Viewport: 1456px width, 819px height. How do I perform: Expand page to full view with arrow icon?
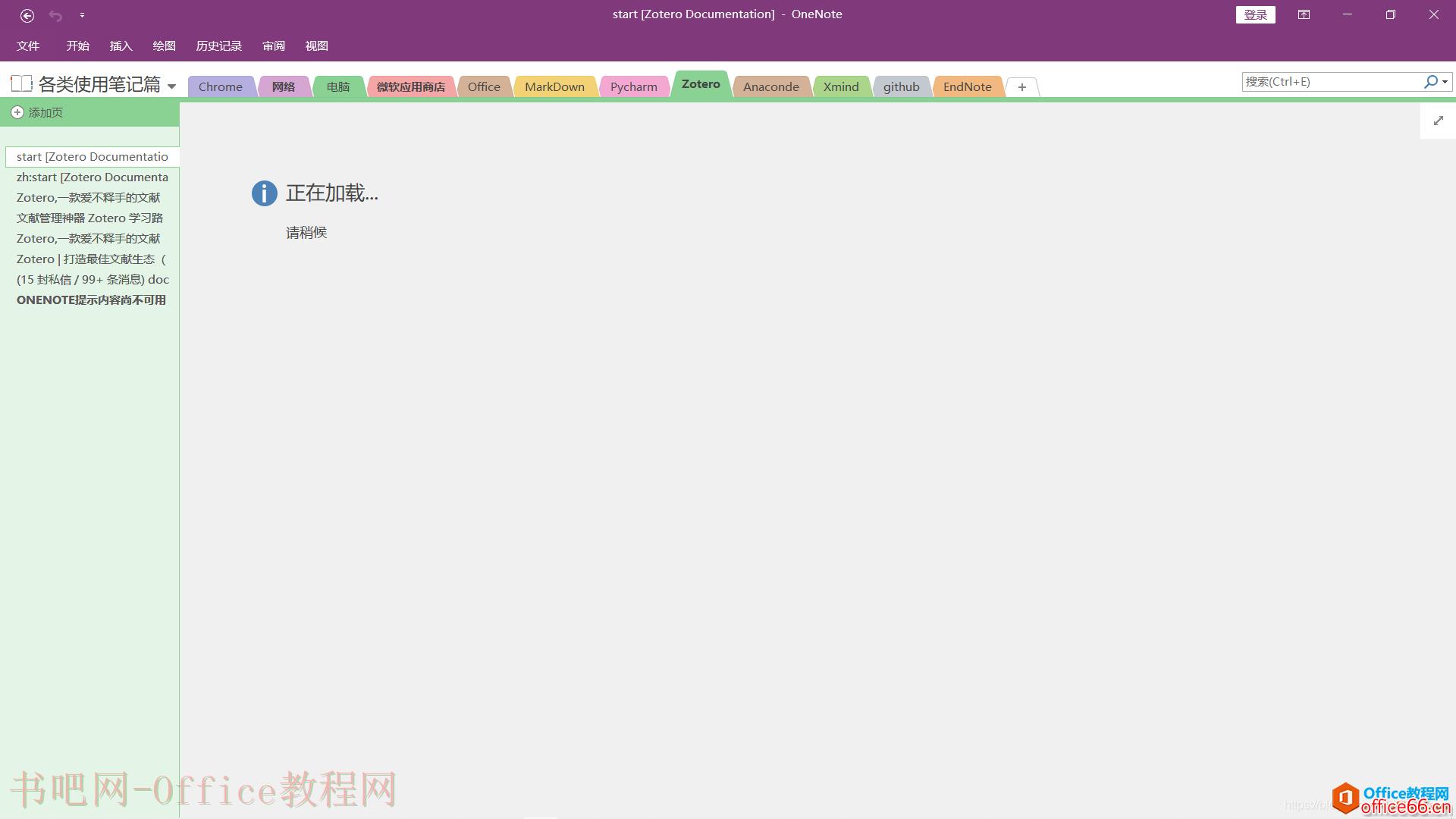pos(1438,121)
